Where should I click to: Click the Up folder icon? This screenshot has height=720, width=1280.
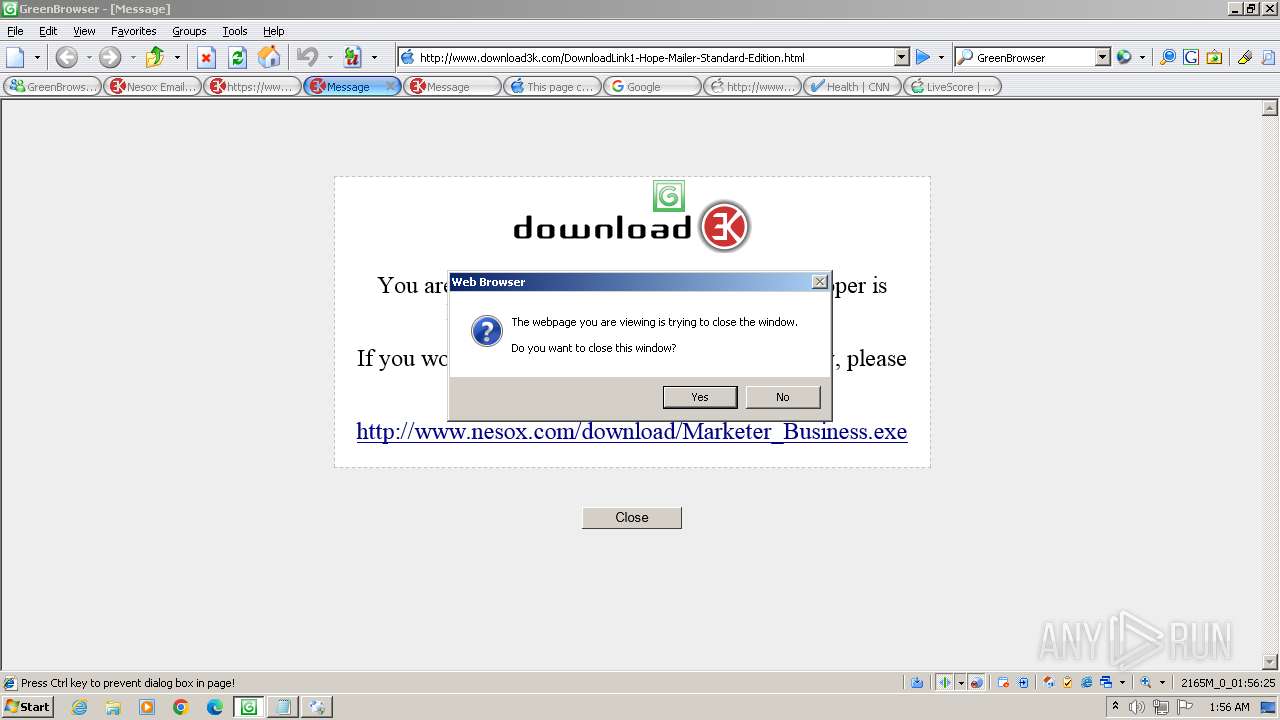point(154,57)
